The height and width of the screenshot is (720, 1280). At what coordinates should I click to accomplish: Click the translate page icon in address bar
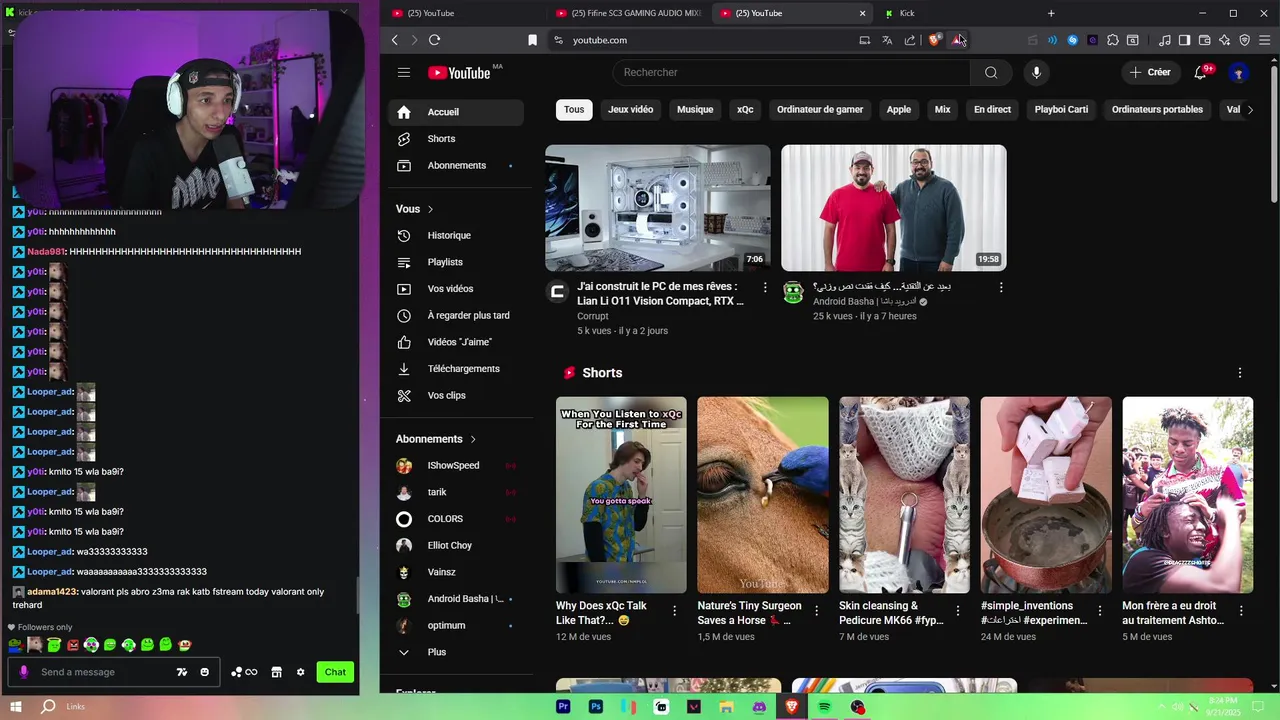887,40
